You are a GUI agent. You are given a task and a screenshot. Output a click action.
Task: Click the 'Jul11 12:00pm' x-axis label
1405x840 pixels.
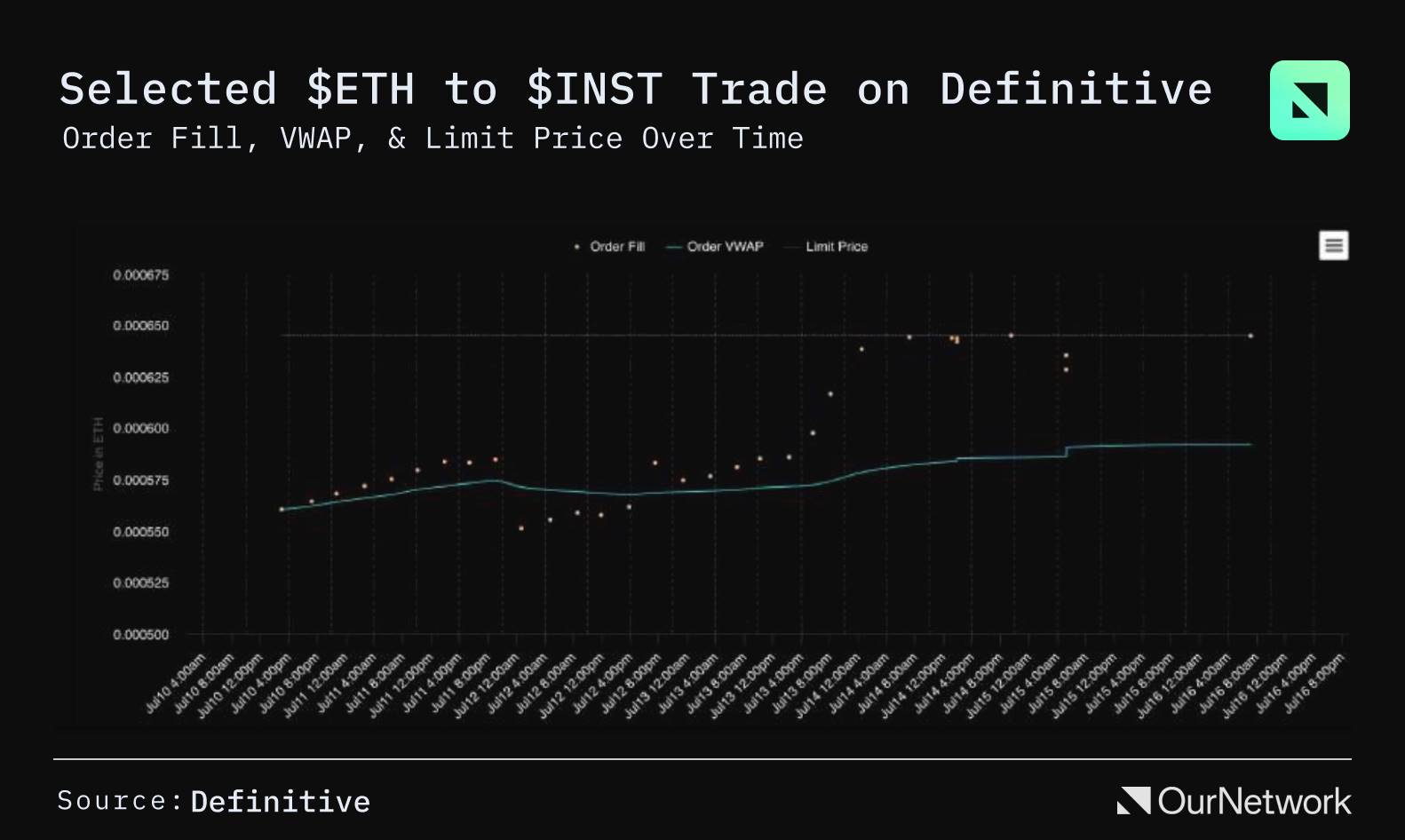pyautogui.click(x=403, y=685)
